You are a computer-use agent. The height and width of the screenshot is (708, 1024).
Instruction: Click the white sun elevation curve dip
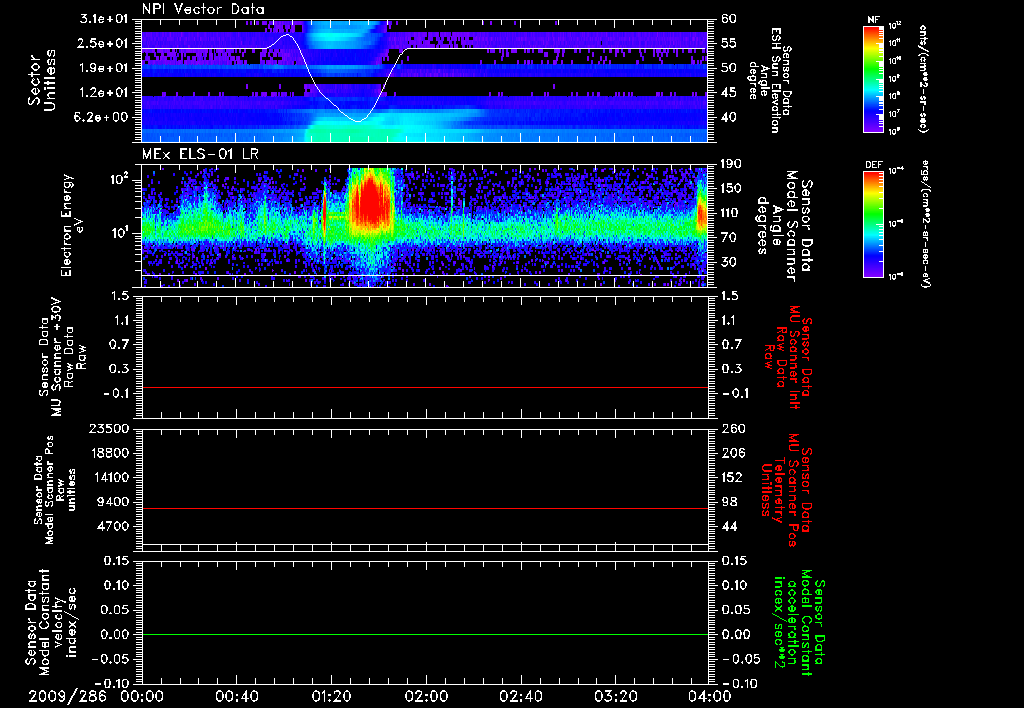(357, 120)
